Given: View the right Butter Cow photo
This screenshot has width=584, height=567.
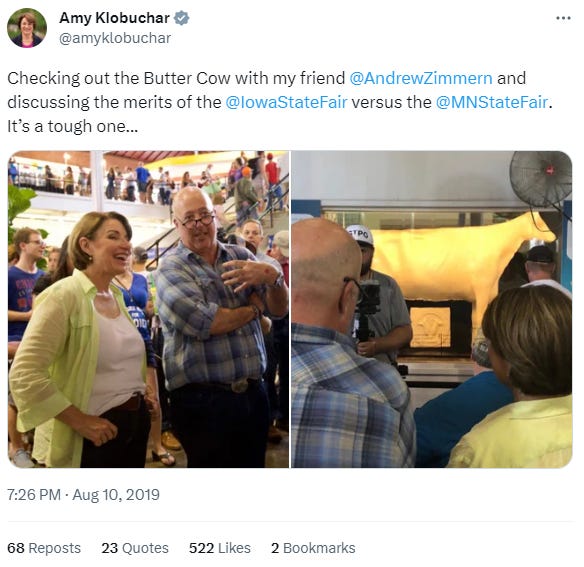Looking at the screenshot, I should pos(432,309).
